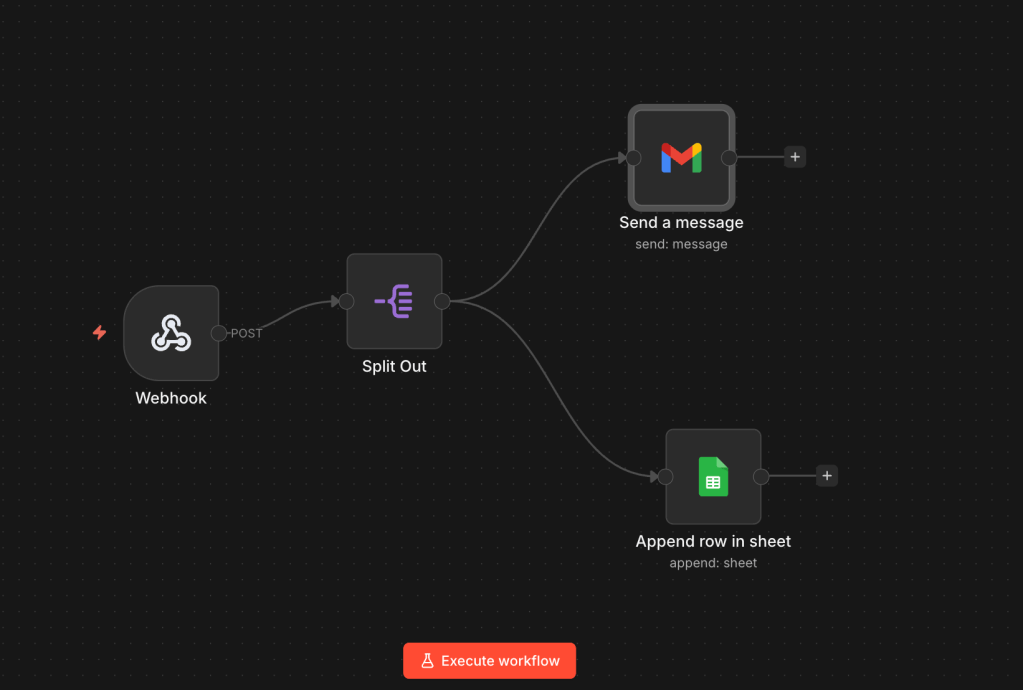Click the plus icon after Send a message
Viewport: 1023px width, 690px height.
[794, 157]
